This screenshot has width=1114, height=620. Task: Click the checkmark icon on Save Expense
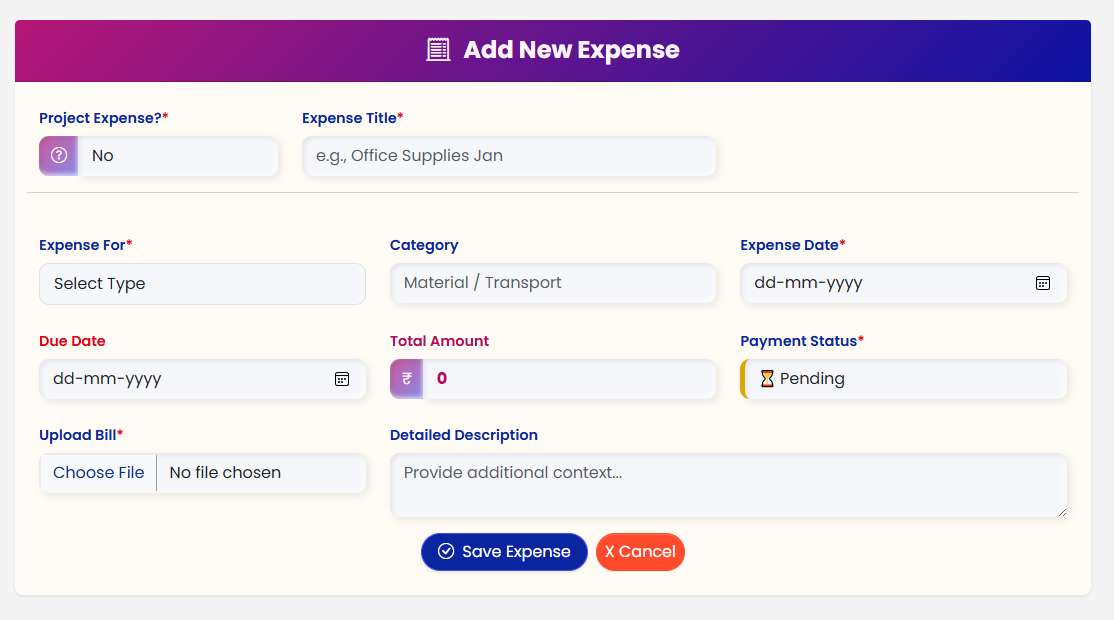pos(445,552)
